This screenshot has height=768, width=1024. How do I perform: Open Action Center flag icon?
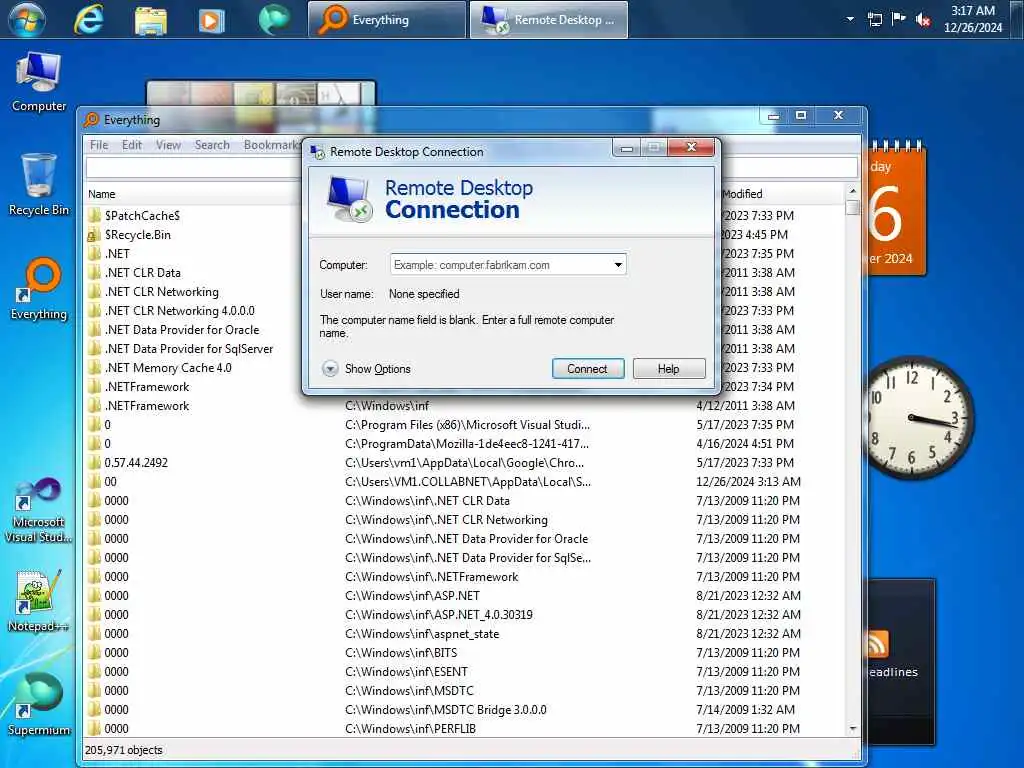point(899,18)
